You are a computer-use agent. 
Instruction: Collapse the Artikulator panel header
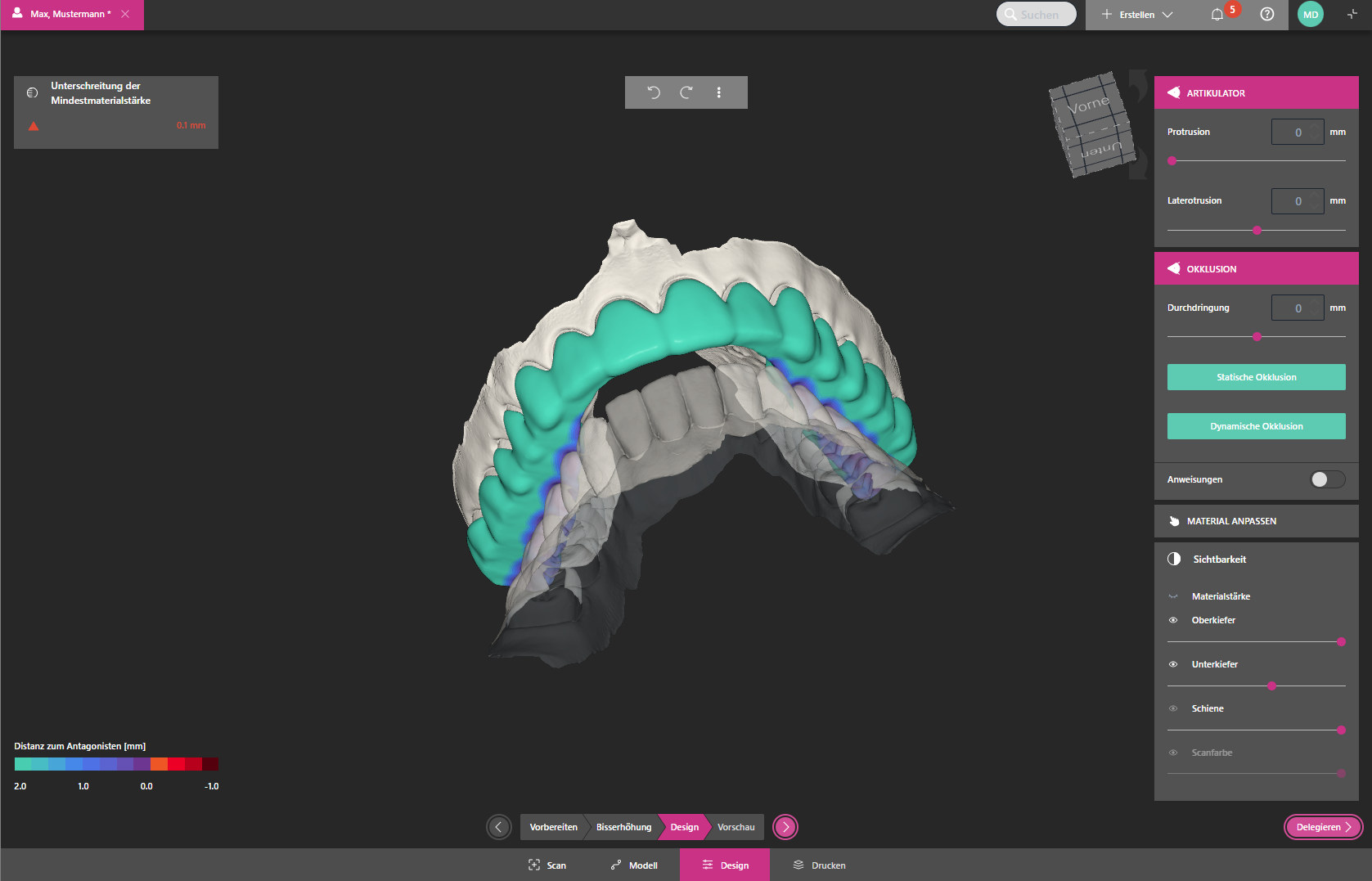point(1256,93)
